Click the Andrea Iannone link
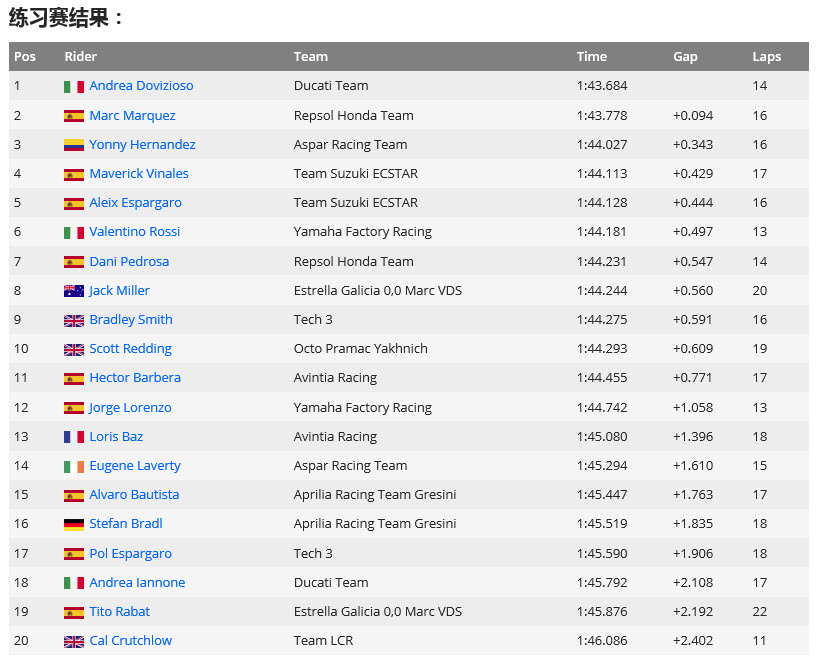 click(137, 583)
